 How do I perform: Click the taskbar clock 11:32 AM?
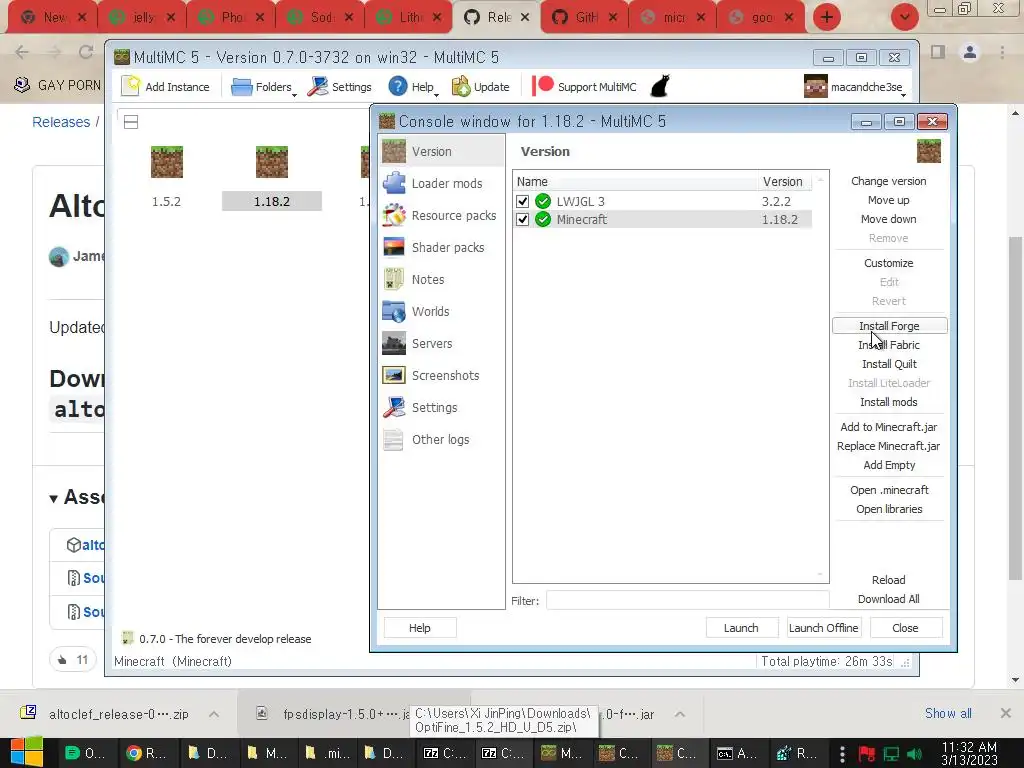[969, 753]
